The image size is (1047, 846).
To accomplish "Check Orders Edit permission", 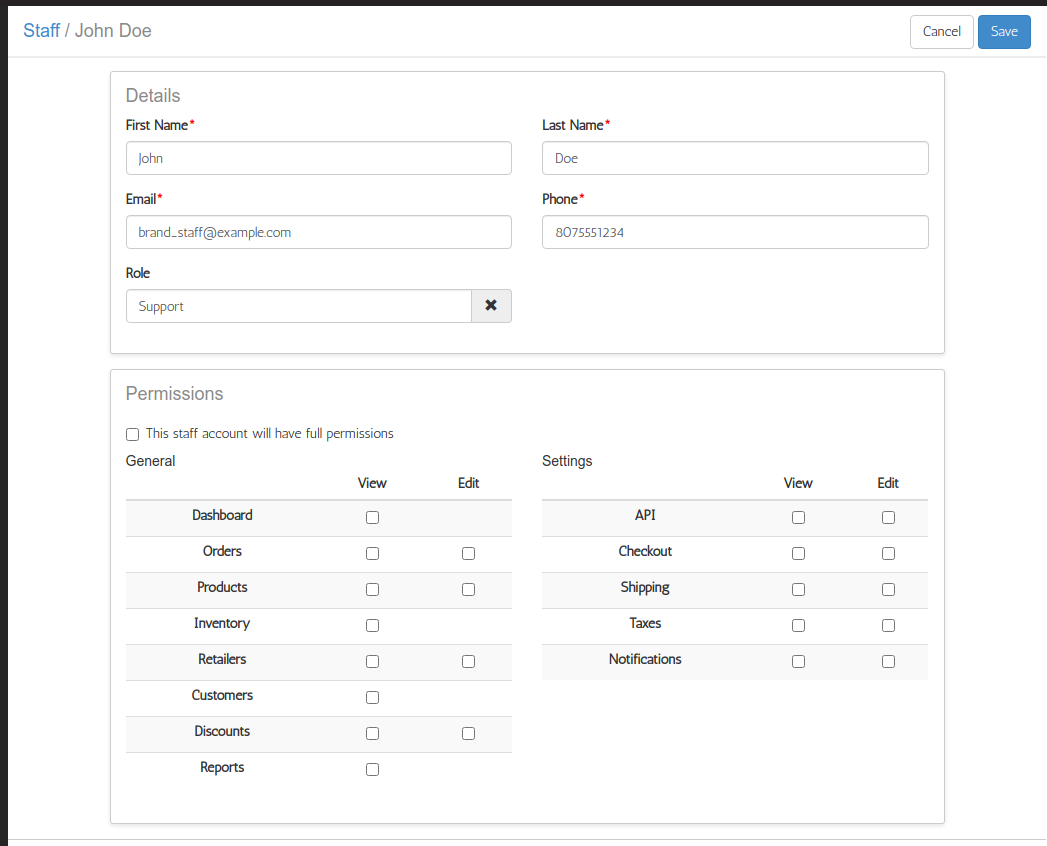I will 469,554.
